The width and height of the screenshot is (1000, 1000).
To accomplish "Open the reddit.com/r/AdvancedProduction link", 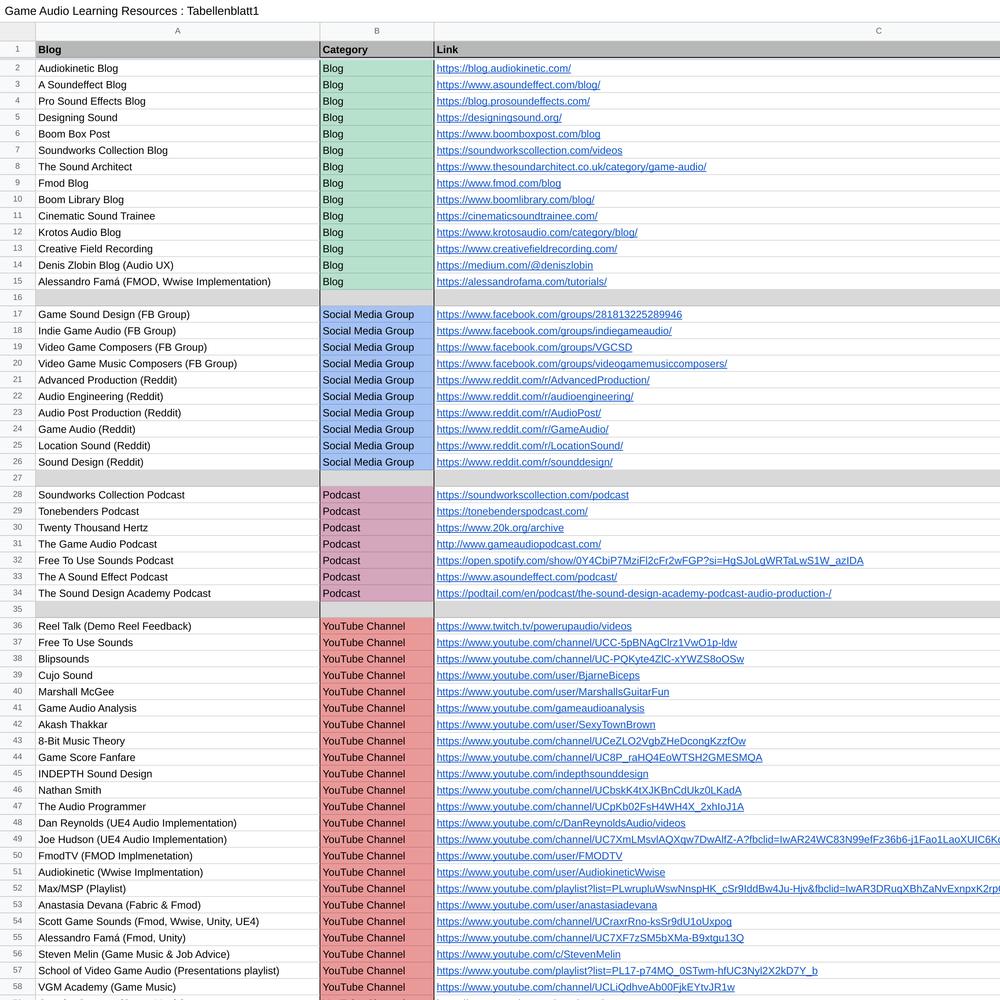I will tap(543, 380).
